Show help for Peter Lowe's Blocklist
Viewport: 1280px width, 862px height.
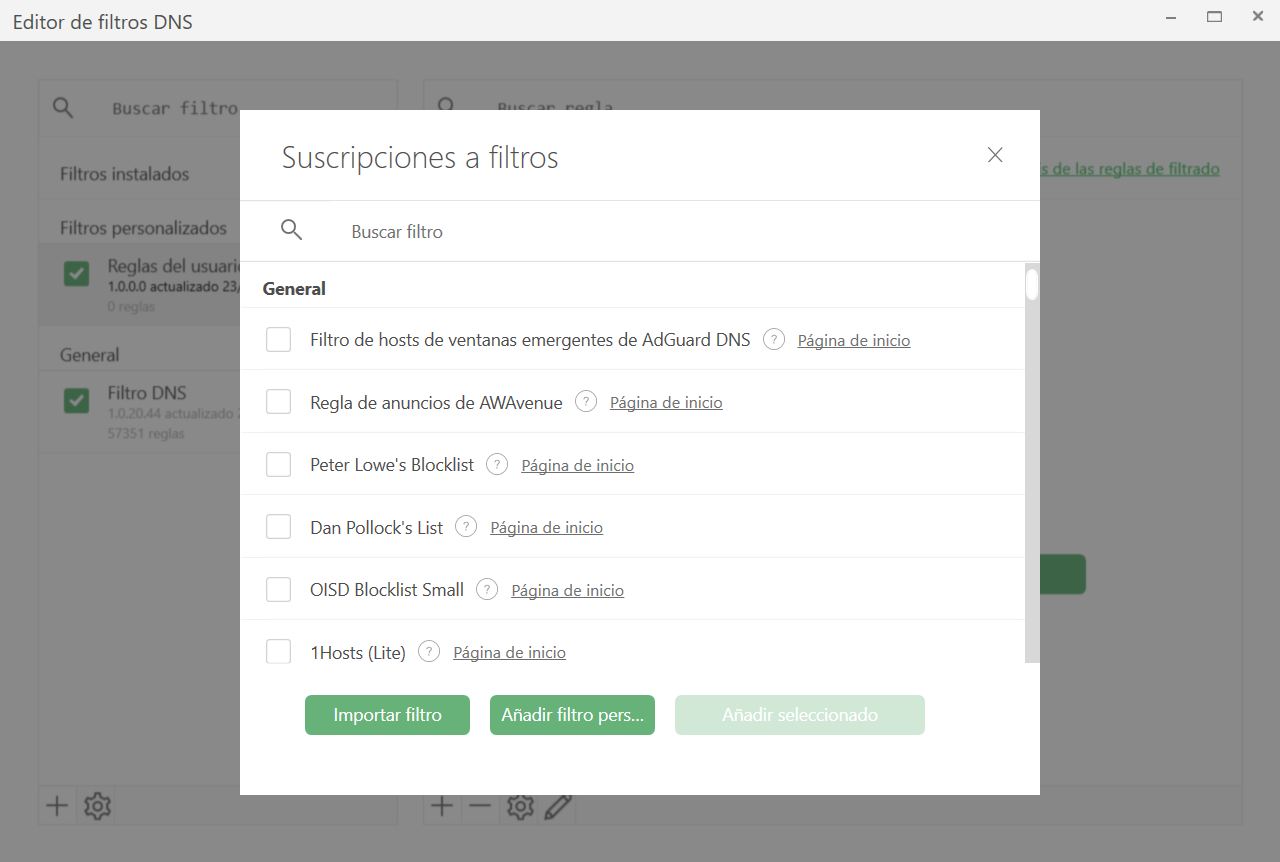(497, 464)
